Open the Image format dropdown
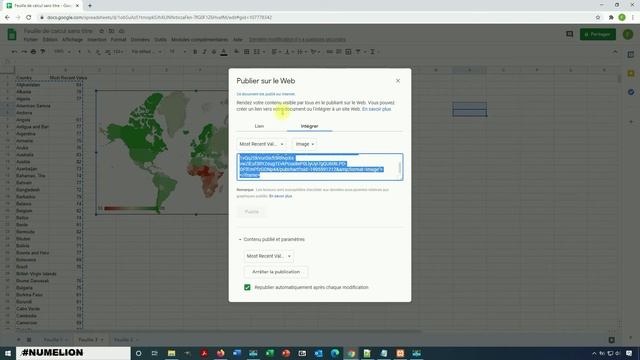The height and width of the screenshot is (360, 640). pos(304,144)
